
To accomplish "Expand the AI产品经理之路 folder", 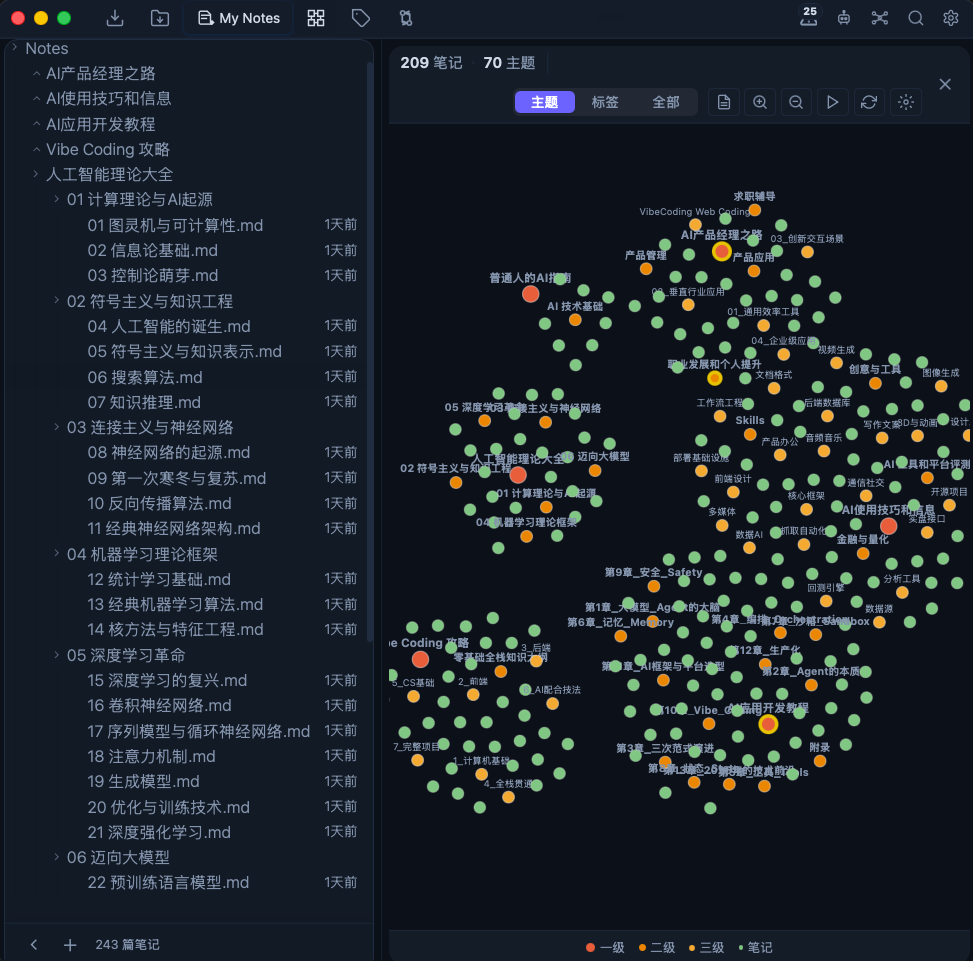I will 36,73.
